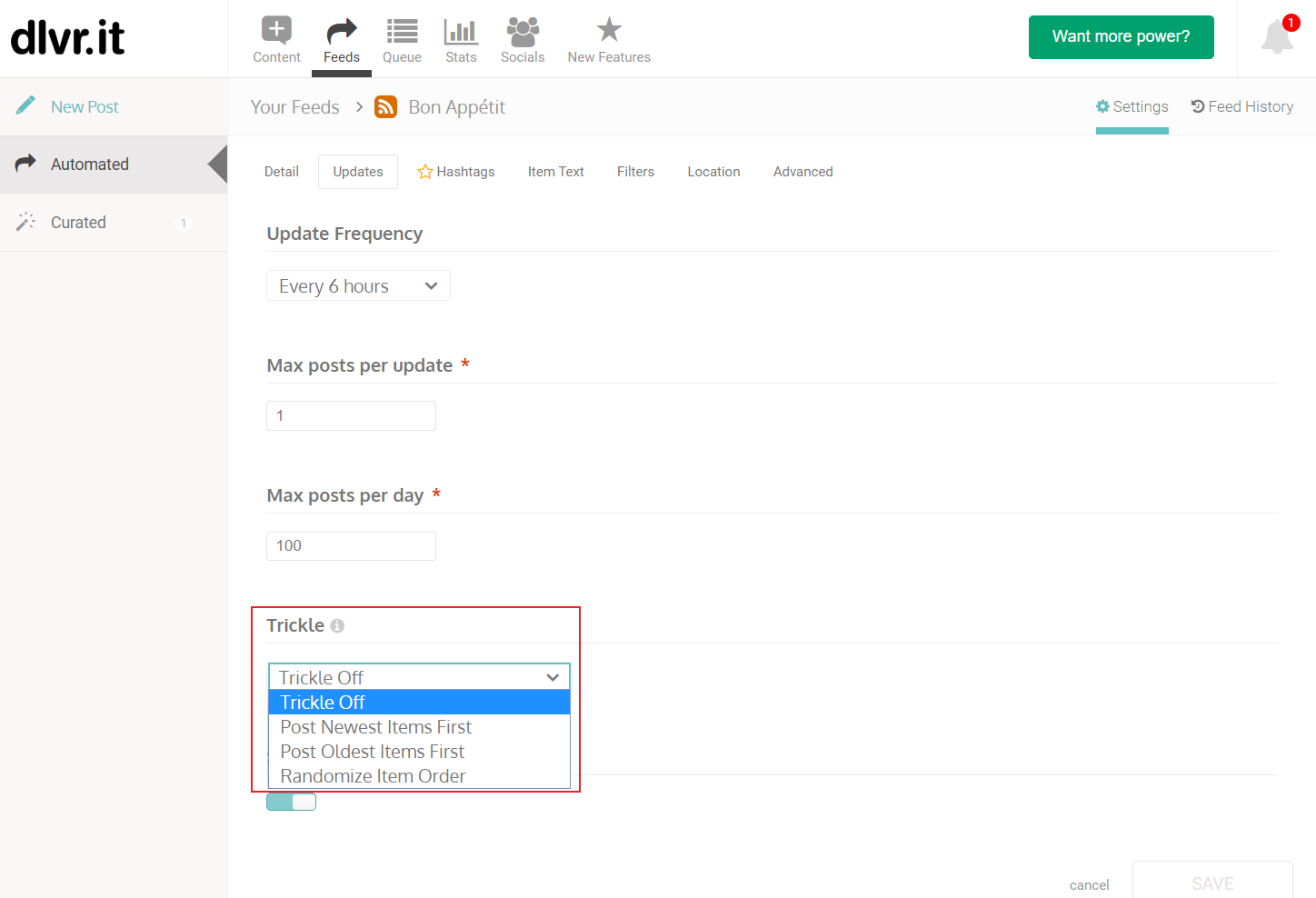The height and width of the screenshot is (898, 1316).
Task: Open the Queue list icon
Action: point(402,31)
